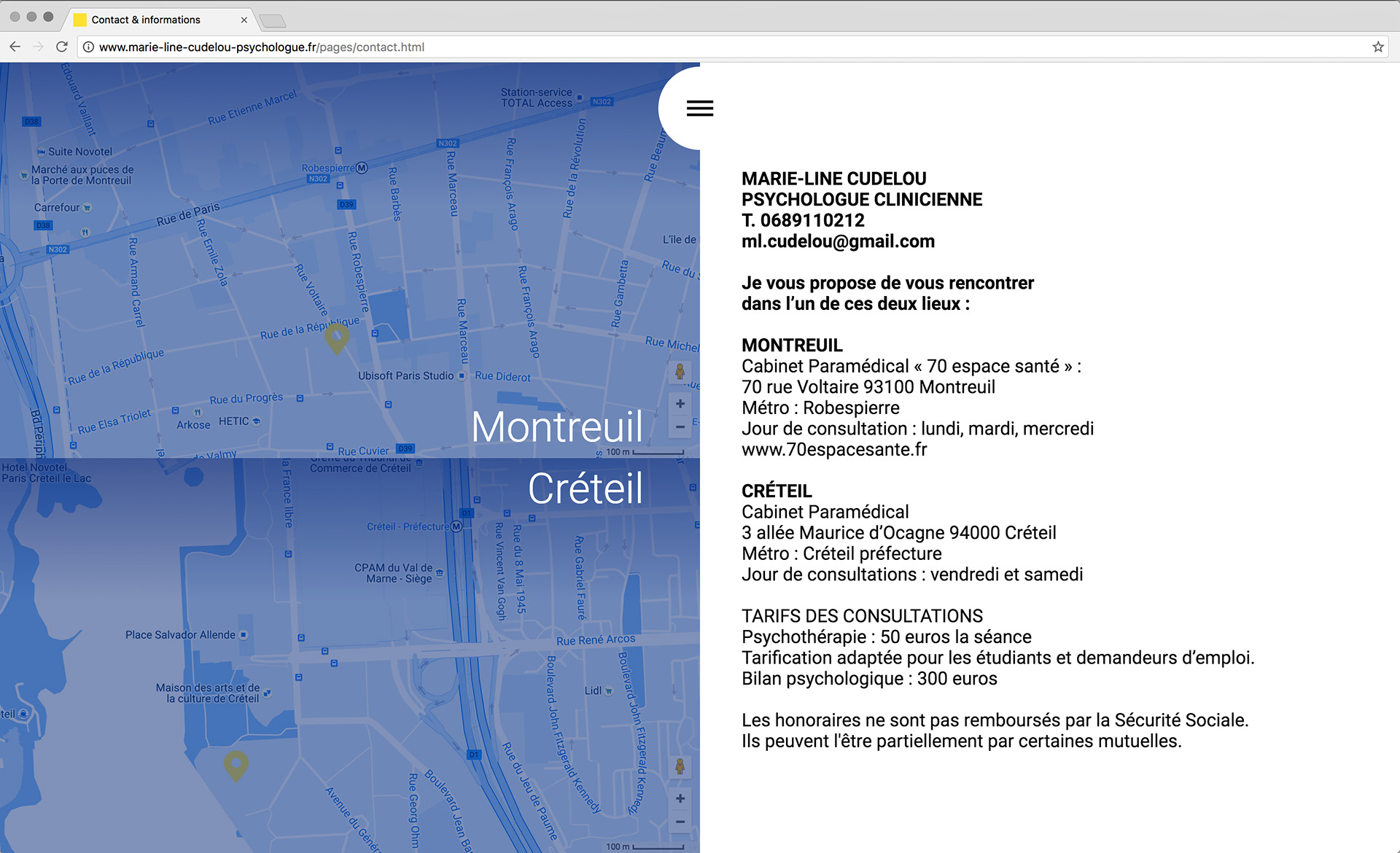Select the Contact & informations tab
The image size is (1400, 853).
[146, 20]
